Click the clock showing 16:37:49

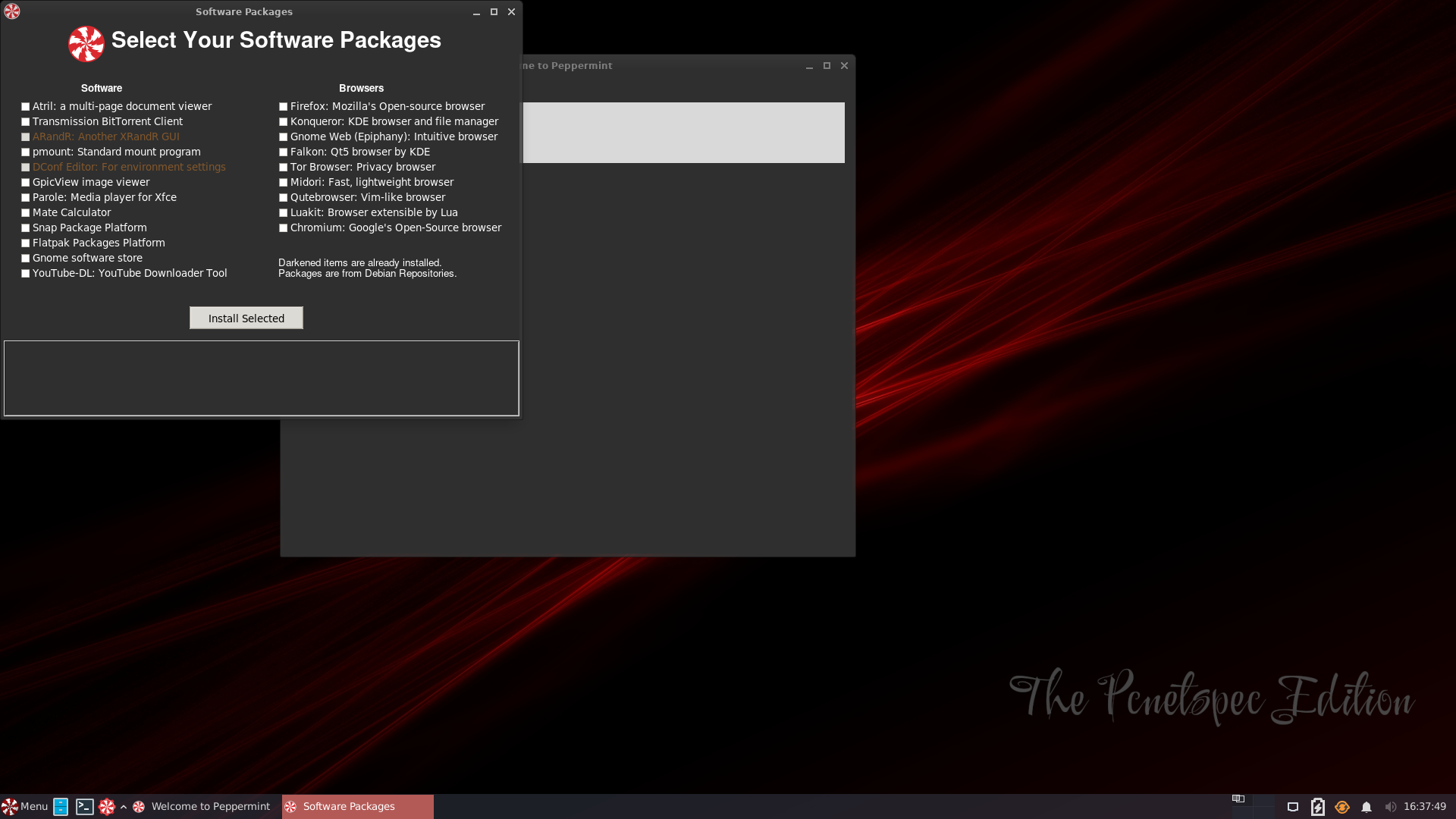click(1424, 807)
